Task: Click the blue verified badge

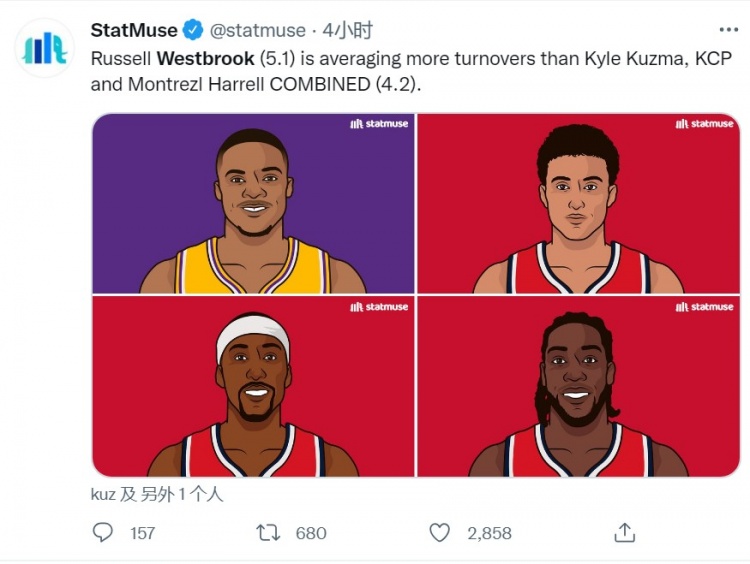Action: coord(193,31)
